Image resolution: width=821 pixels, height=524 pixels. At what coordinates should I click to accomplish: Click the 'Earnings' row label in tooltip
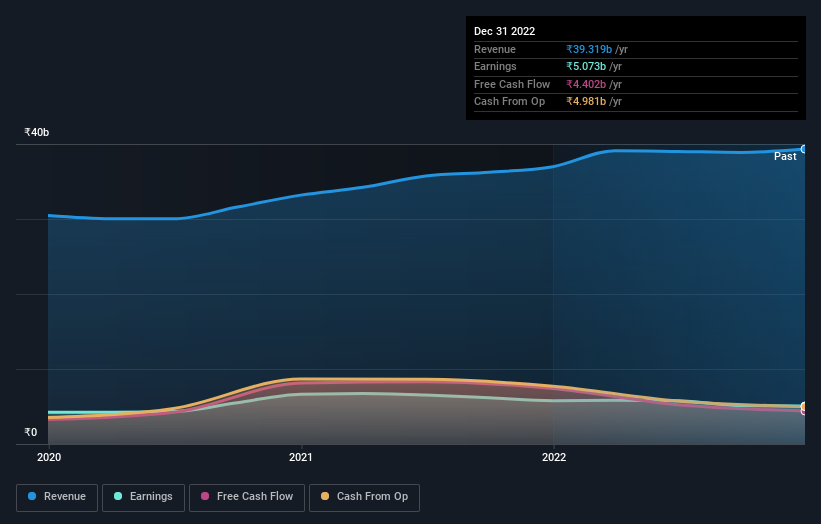495,66
